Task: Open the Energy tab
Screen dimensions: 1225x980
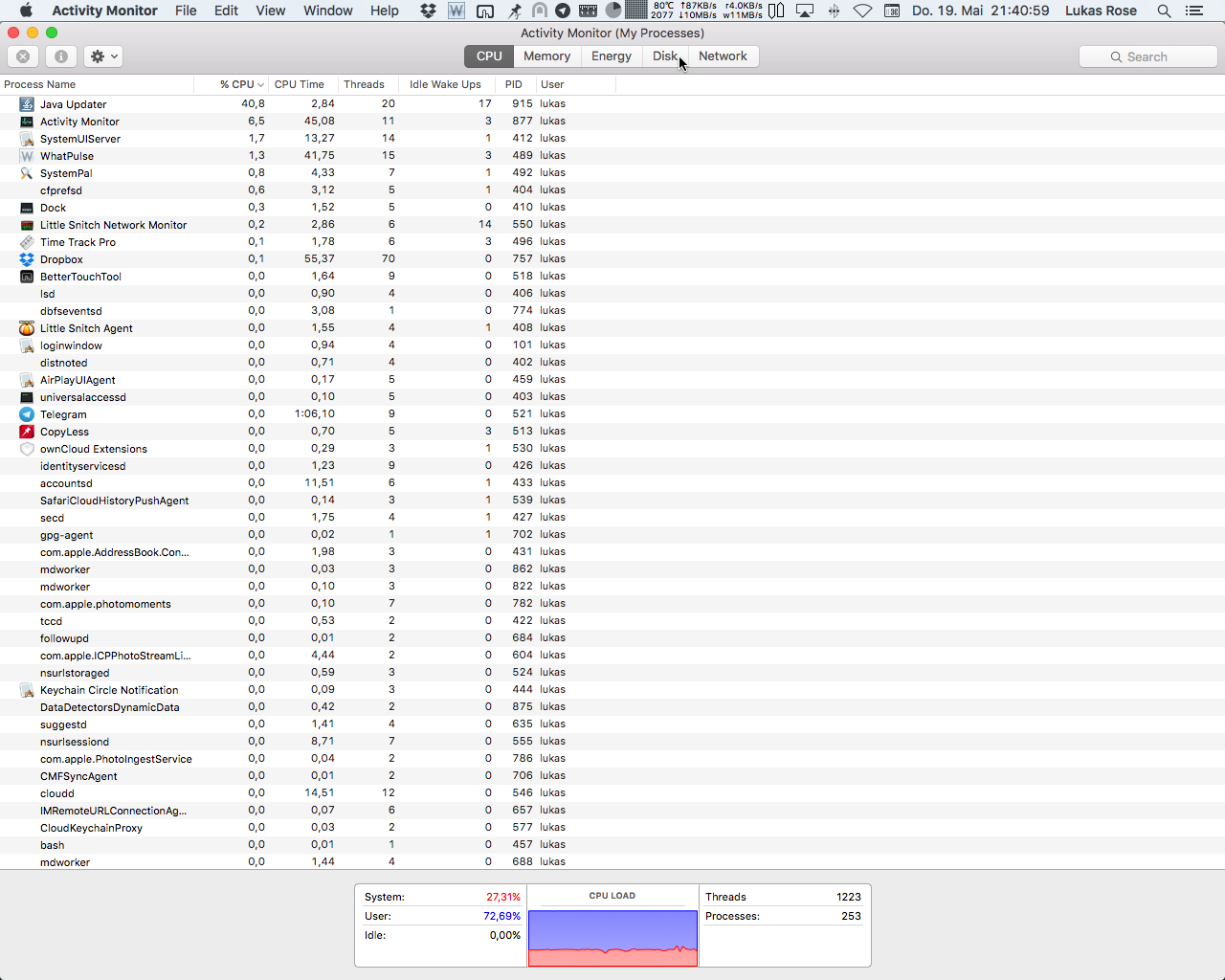Action: 611,56
